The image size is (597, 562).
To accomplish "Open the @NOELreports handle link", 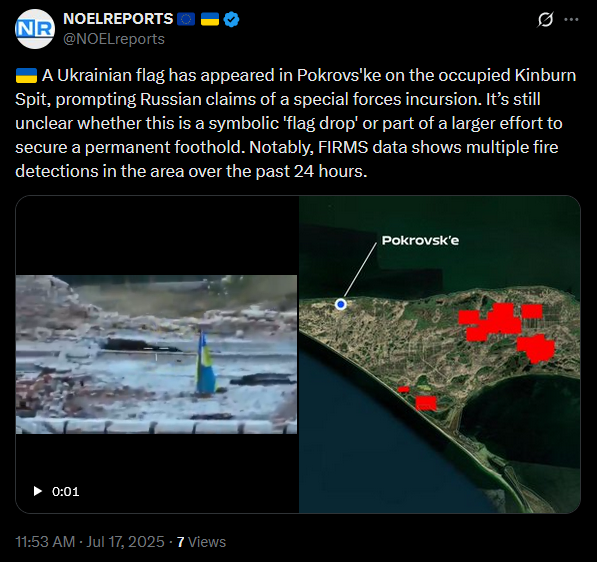I will [114, 39].
